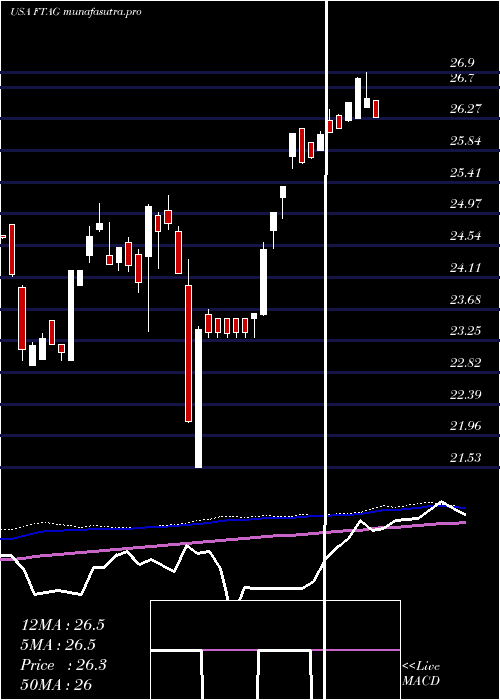The width and height of the screenshot is (500, 700).
Task: Click the '<<Live MACD' label
Action: 421,674
